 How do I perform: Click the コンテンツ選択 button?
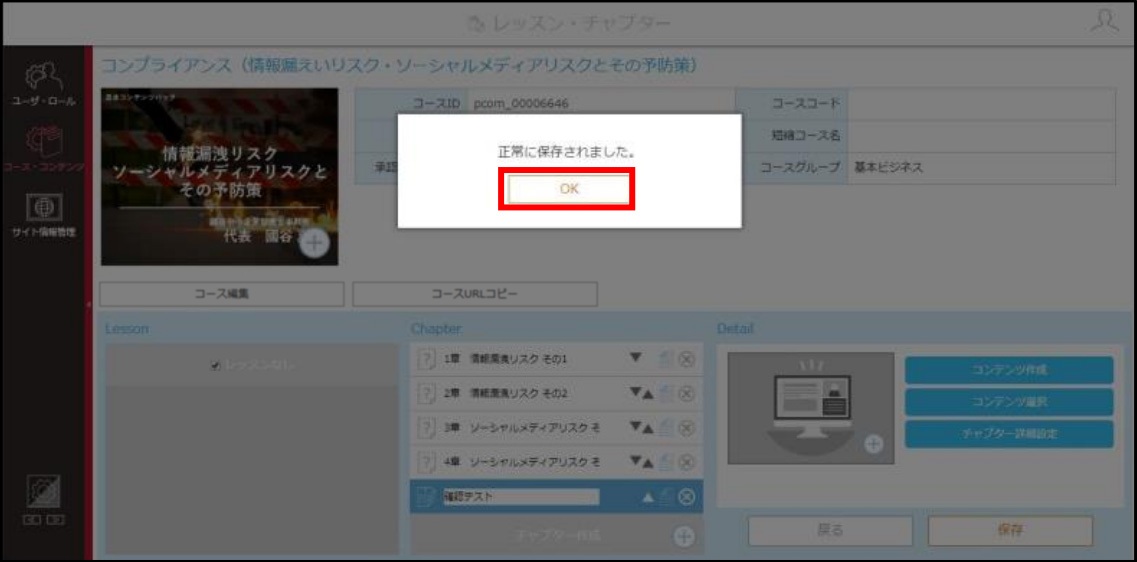coord(1009,402)
